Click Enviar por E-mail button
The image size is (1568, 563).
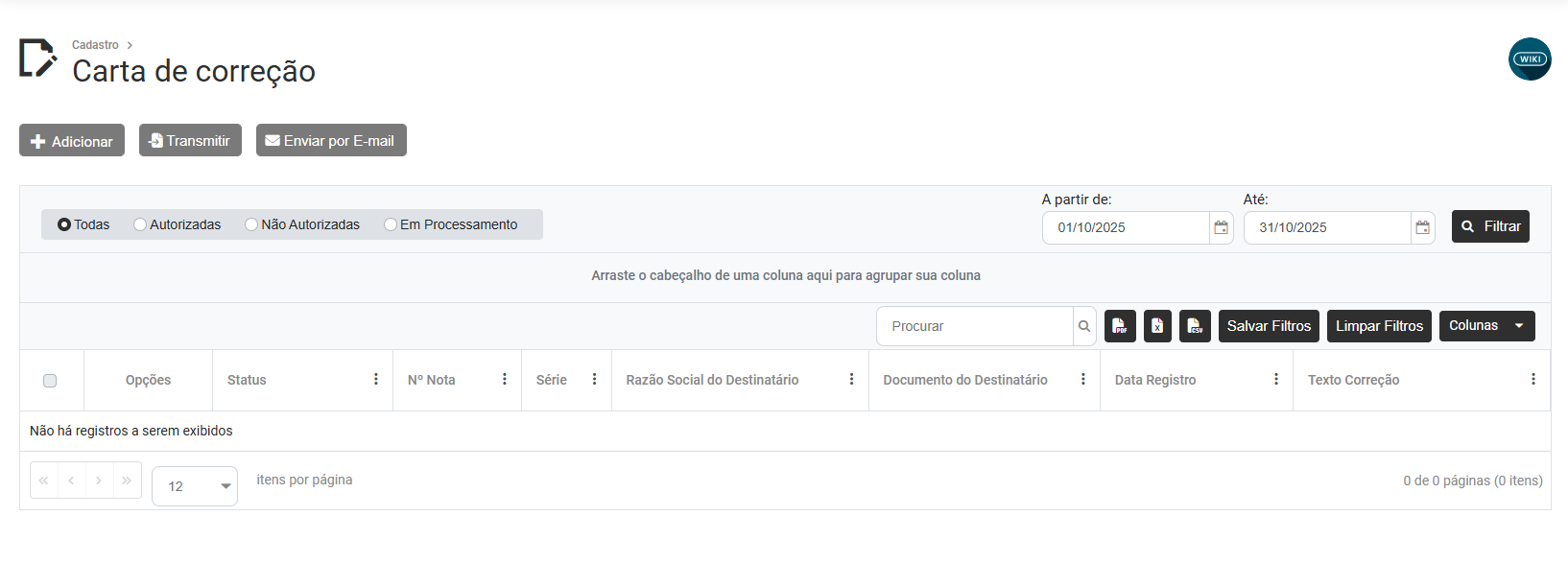coord(331,140)
